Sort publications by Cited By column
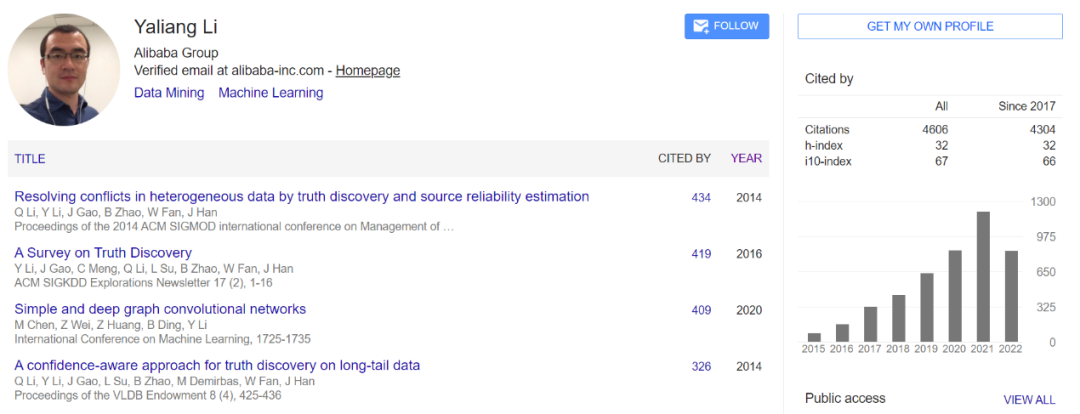The height and width of the screenshot is (414, 1080). tap(684, 158)
